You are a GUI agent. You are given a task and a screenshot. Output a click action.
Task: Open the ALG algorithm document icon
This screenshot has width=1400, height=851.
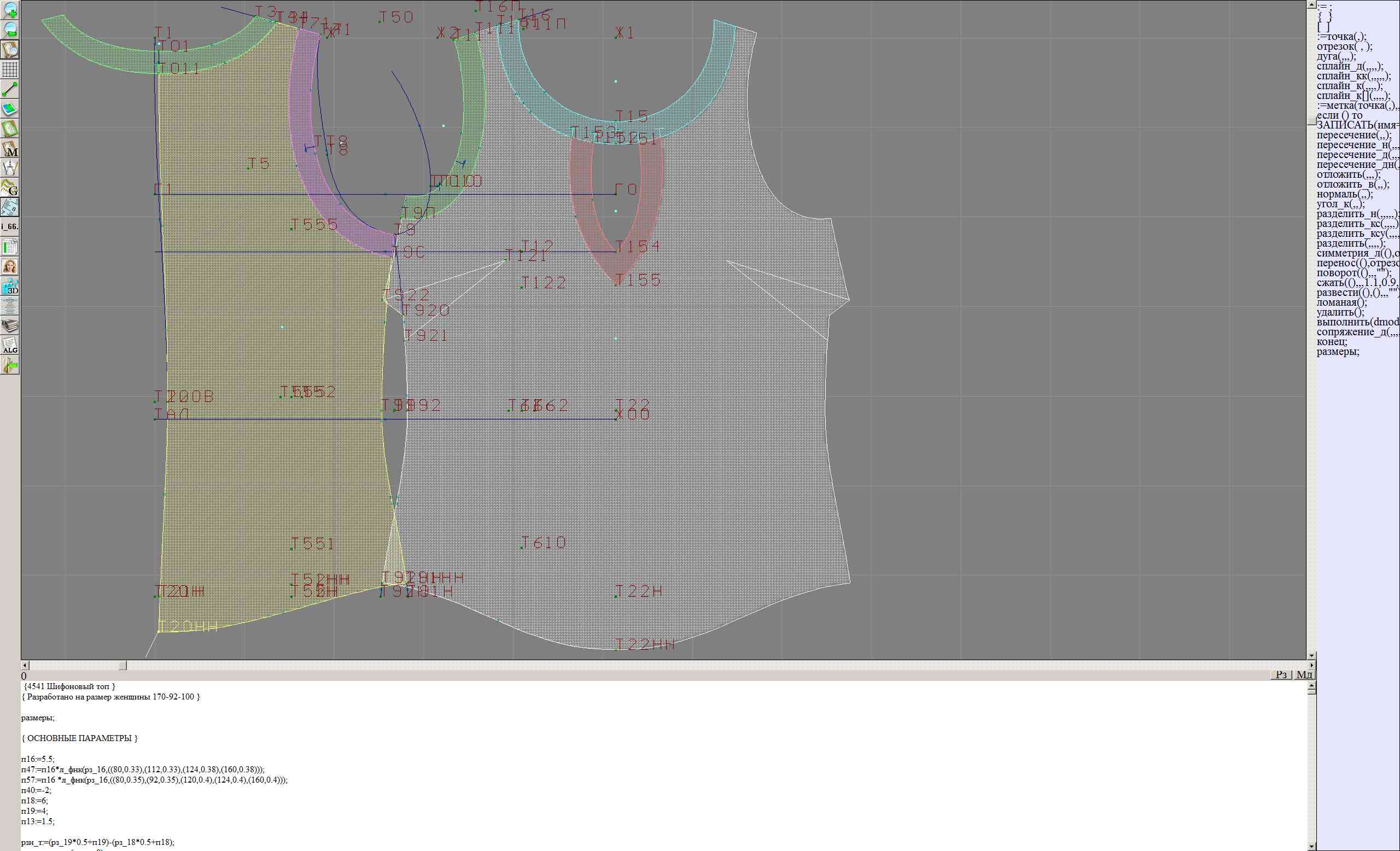click(x=10, y=346)
